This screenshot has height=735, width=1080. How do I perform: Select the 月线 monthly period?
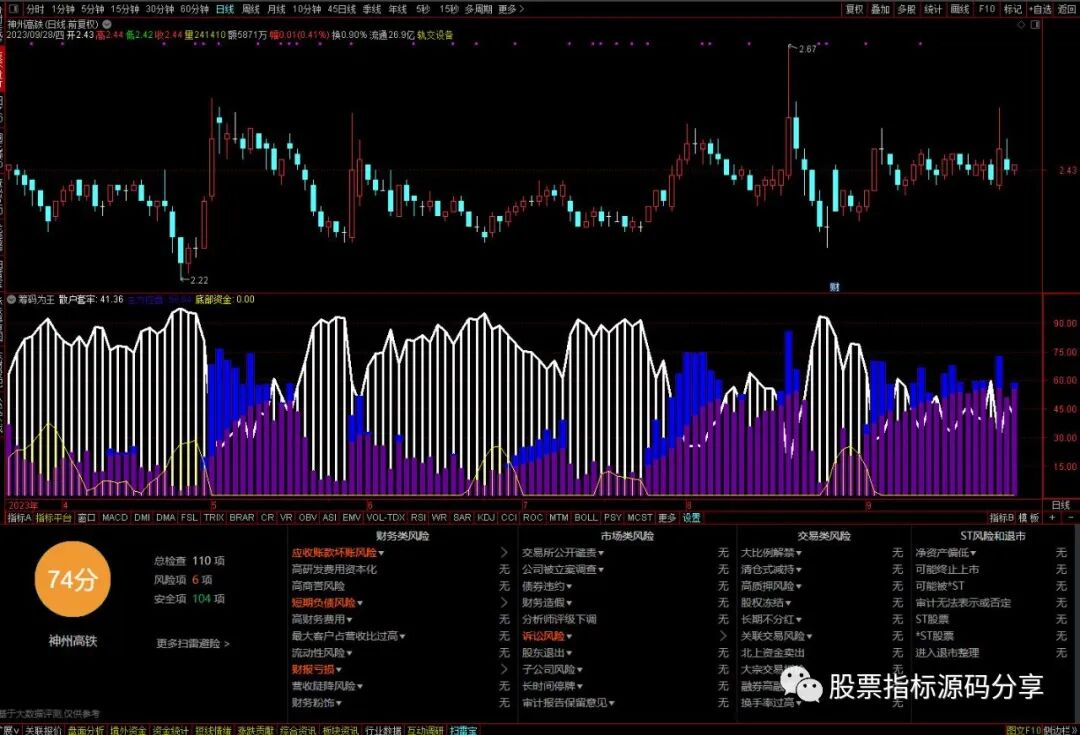pos(276,9)
